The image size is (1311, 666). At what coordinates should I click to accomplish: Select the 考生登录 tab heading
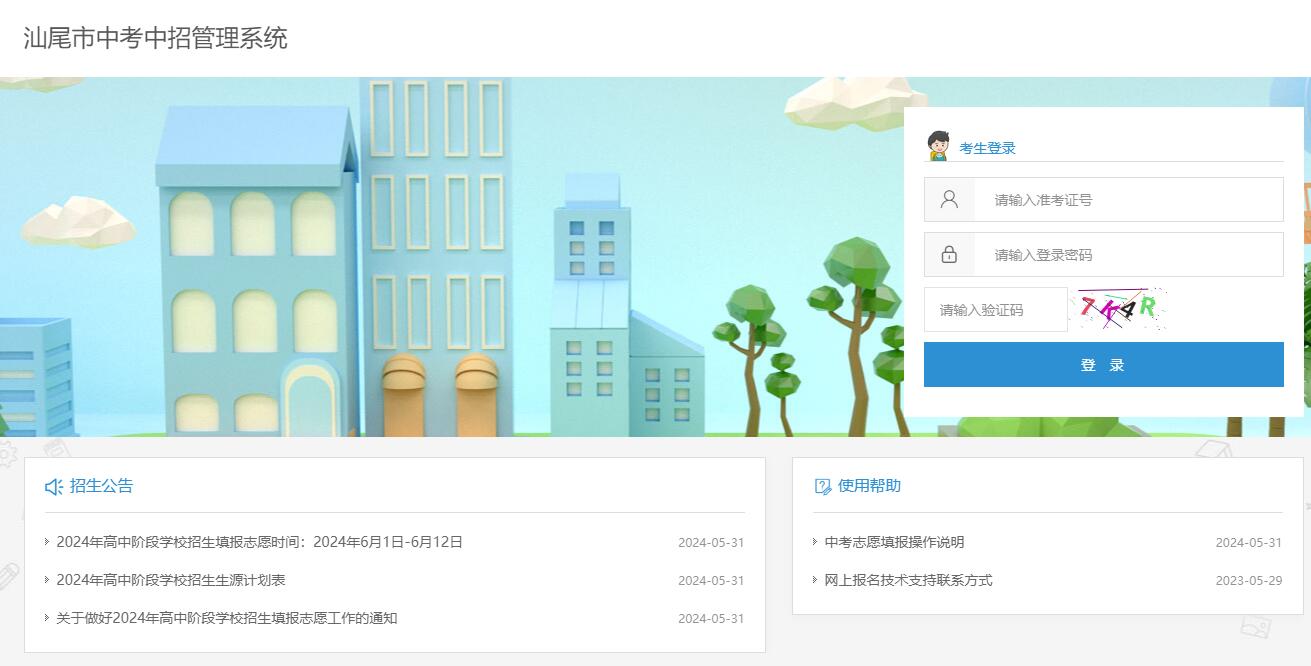(x=987, y=148)
